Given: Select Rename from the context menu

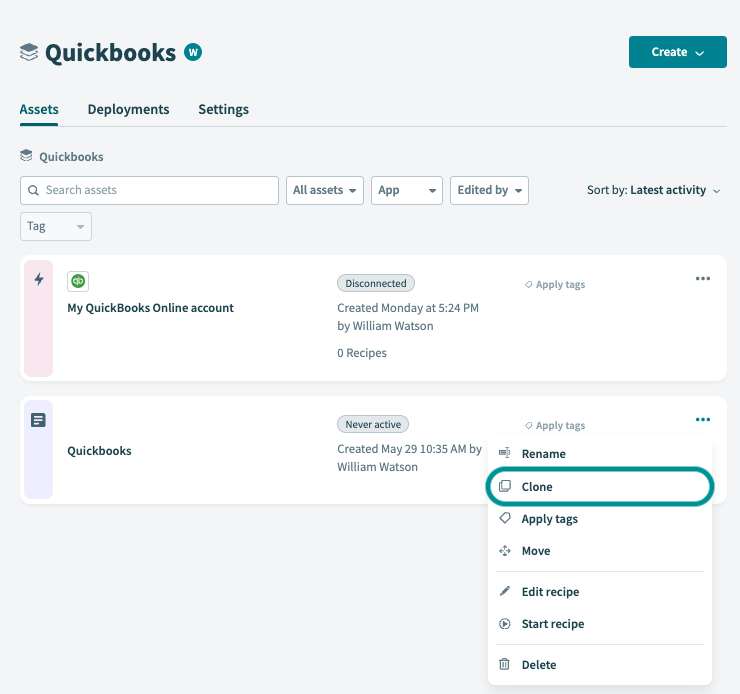Looking at the screenshot, I should click(599, 453).
